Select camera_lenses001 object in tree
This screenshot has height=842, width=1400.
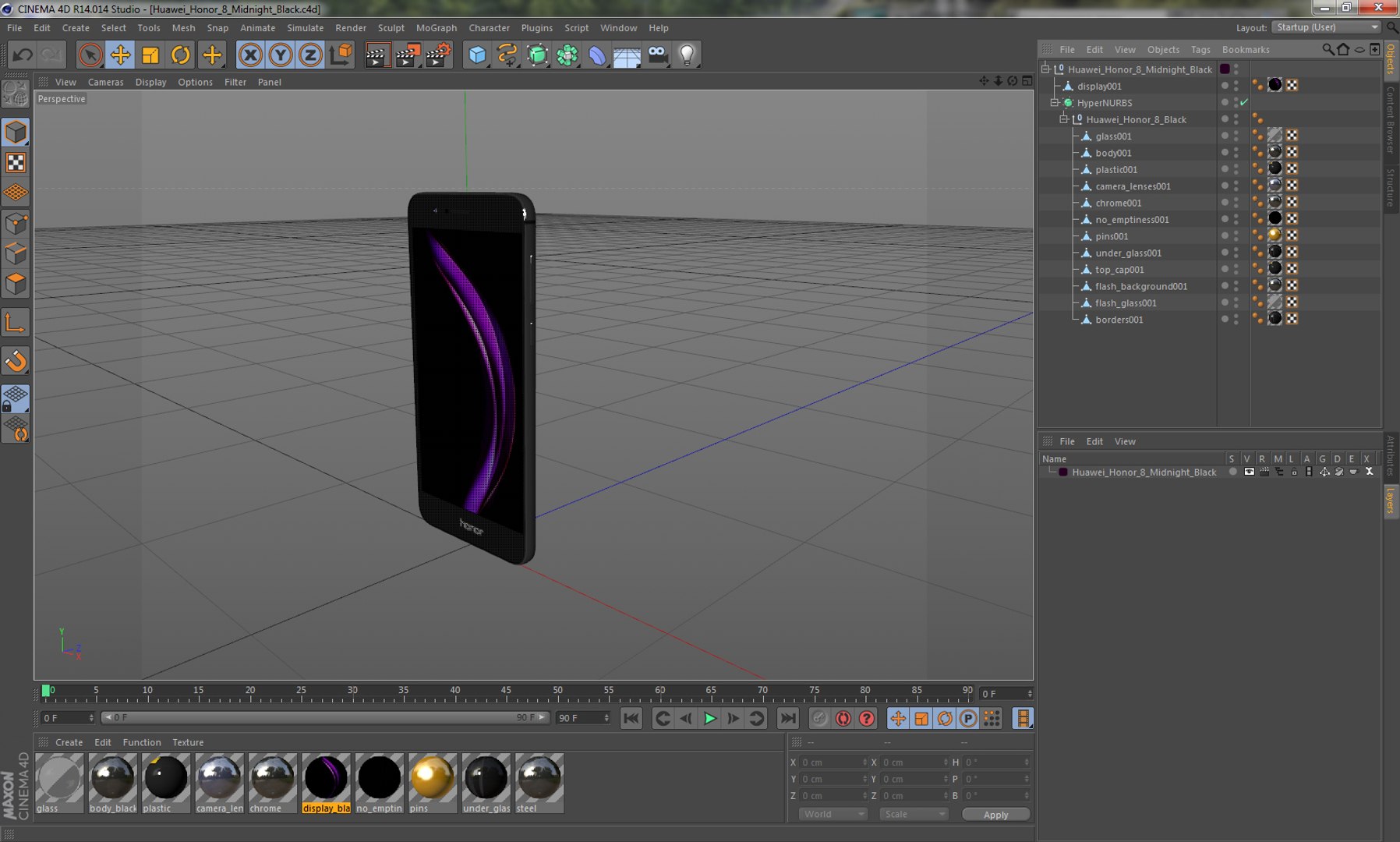(x=1133, y=186)
